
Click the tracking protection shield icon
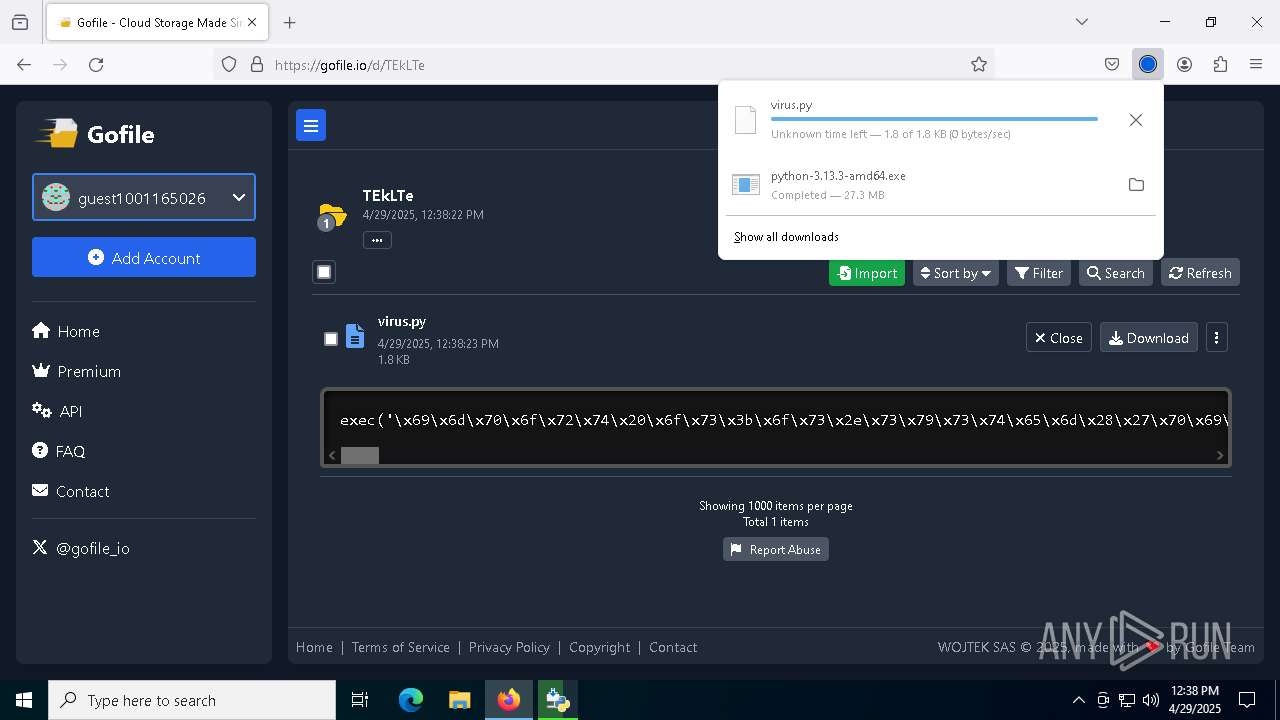(229, 64)
